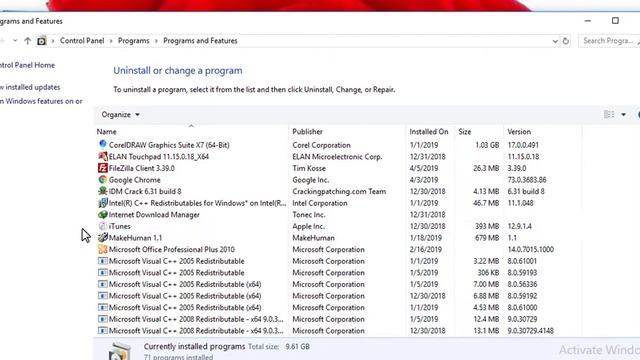
Task: Click the IDM Crack 6.31 icon
Action: click(102, 191)
